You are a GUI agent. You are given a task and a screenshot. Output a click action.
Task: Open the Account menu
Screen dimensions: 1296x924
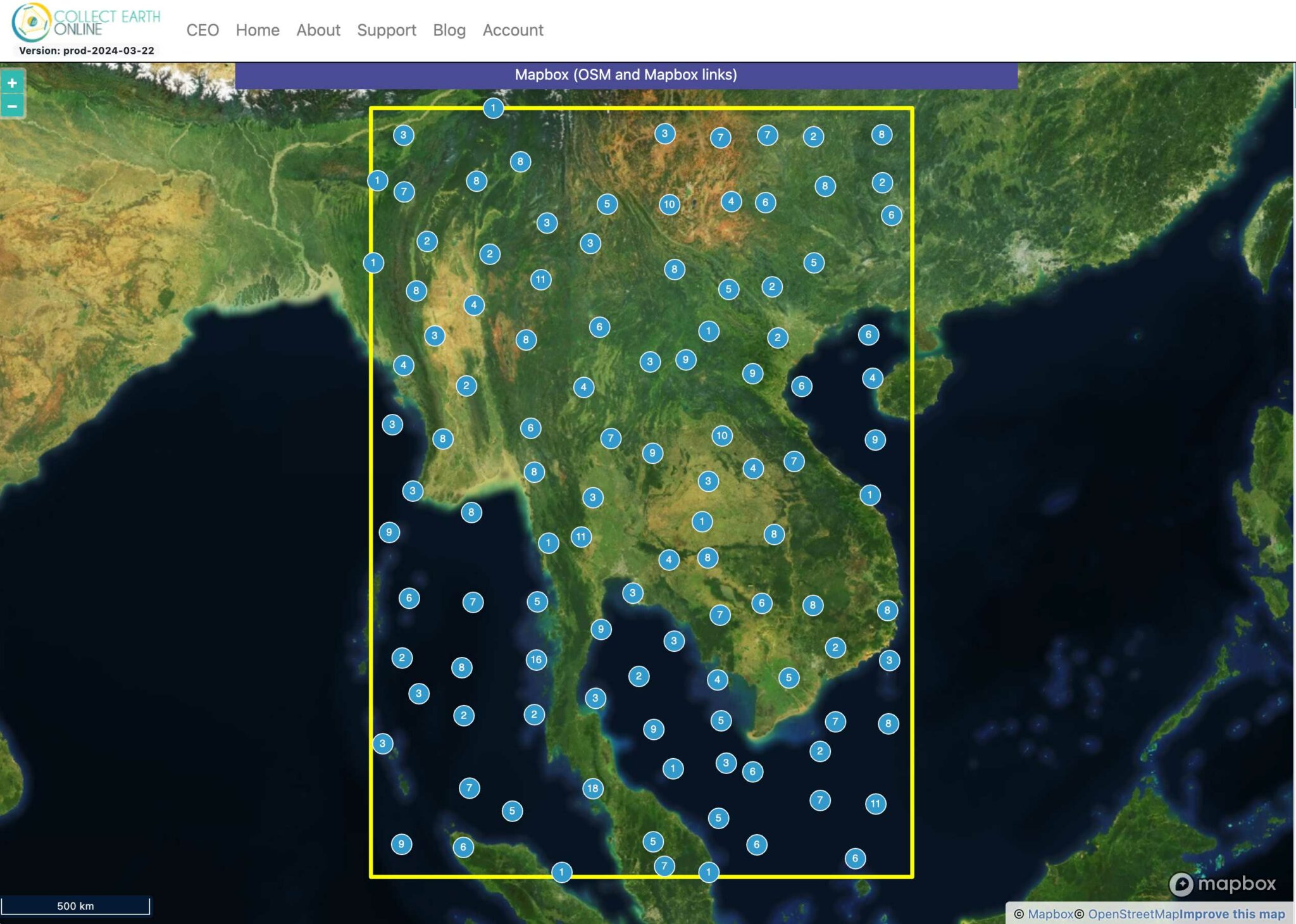(x=513, y=30)
